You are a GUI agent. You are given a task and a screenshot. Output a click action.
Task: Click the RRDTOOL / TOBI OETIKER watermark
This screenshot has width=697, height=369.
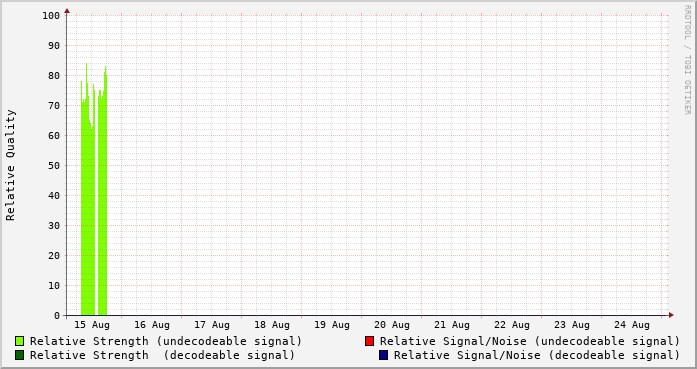687,60
